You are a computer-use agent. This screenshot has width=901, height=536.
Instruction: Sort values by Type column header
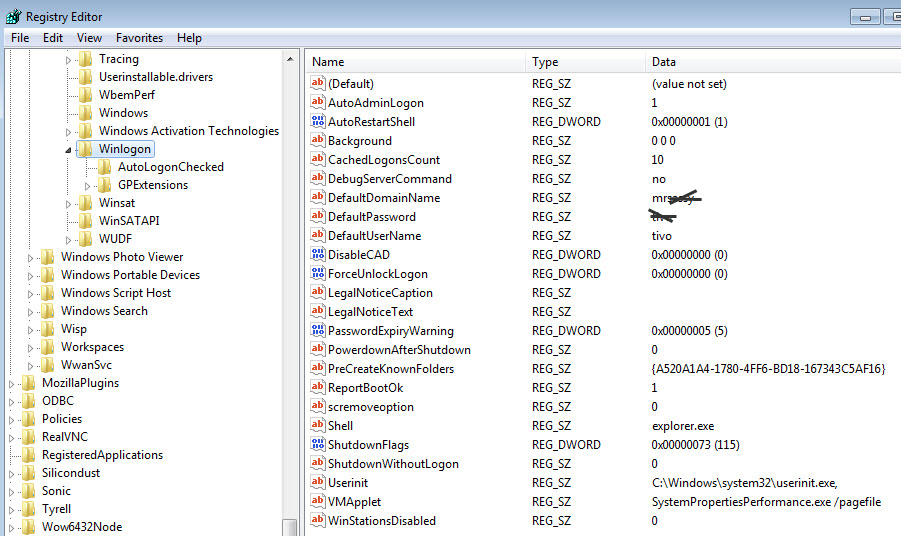[586, 61]
